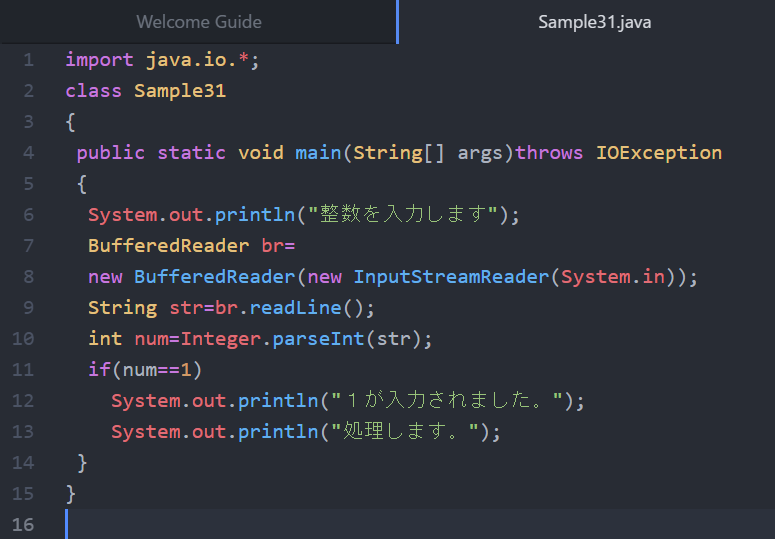This screenshot has width=775, height=539.
Task: Click the 'java.io.*;' package text
Action: pos(203,60)
